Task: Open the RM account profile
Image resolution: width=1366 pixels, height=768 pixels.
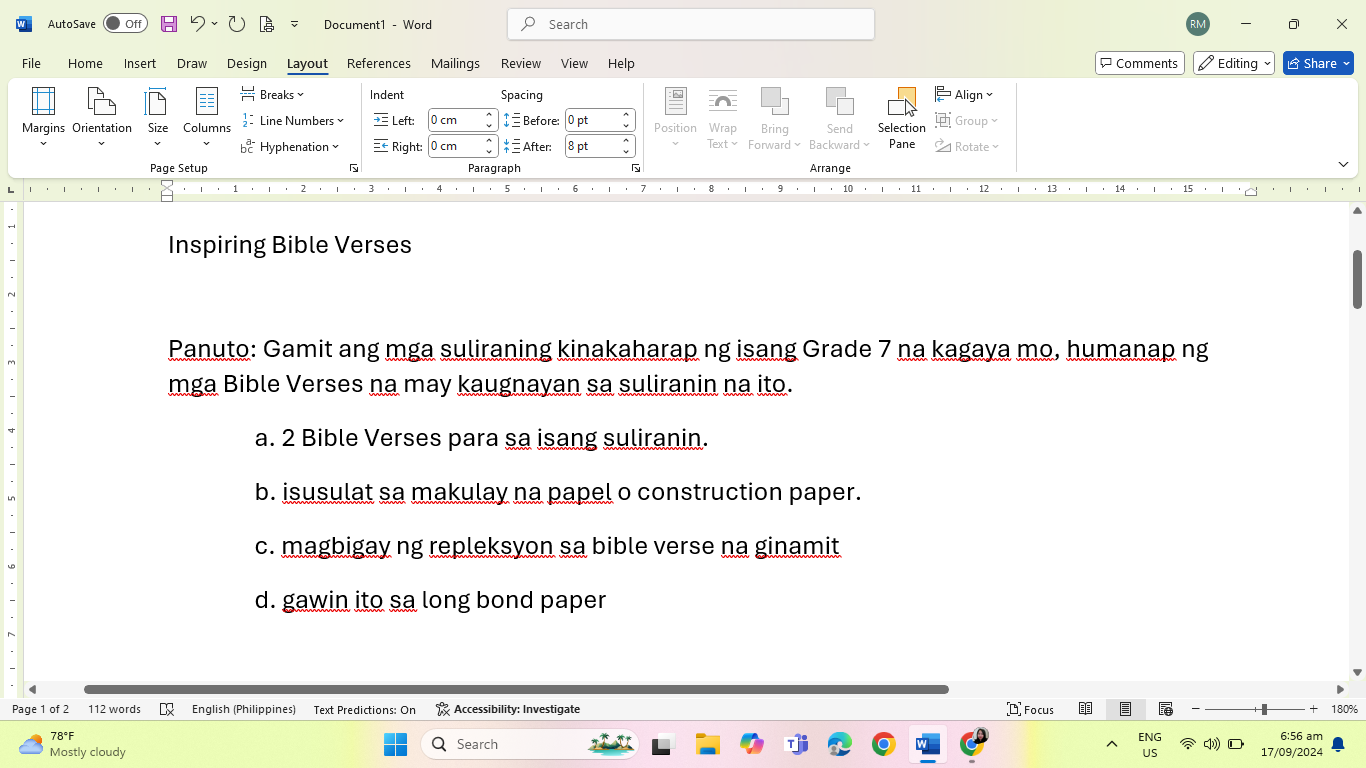Action: (1197, 24)
